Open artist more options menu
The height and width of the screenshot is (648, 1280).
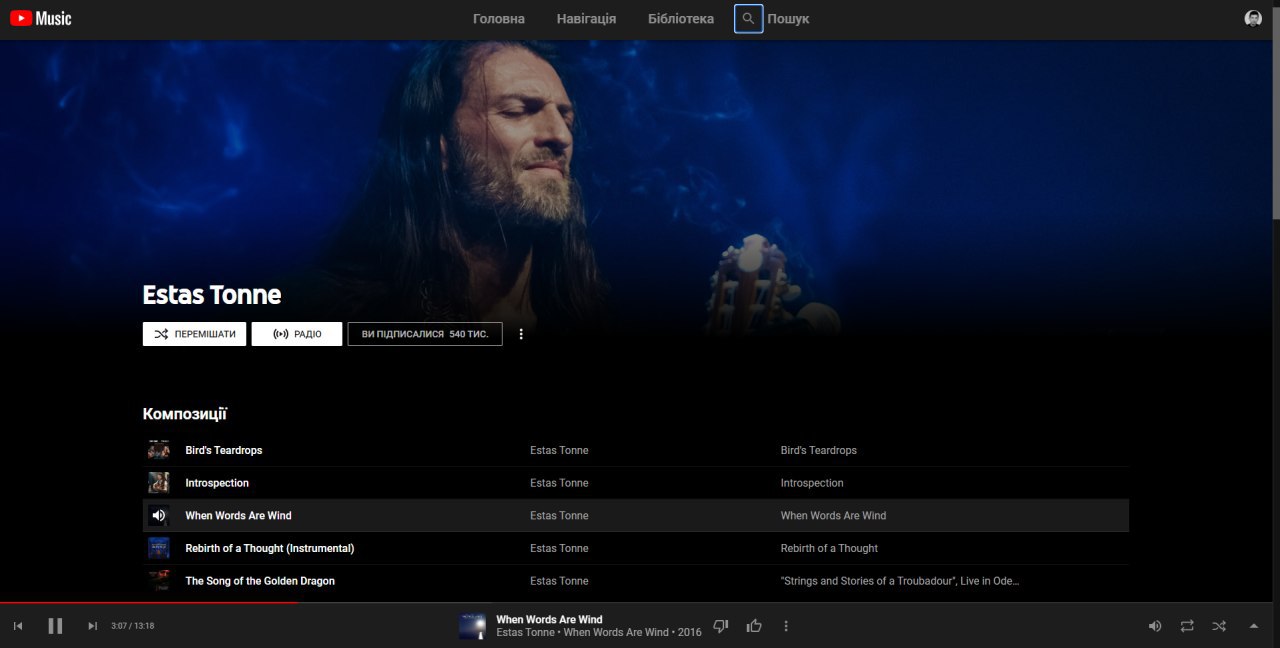[x=521, y=334]
